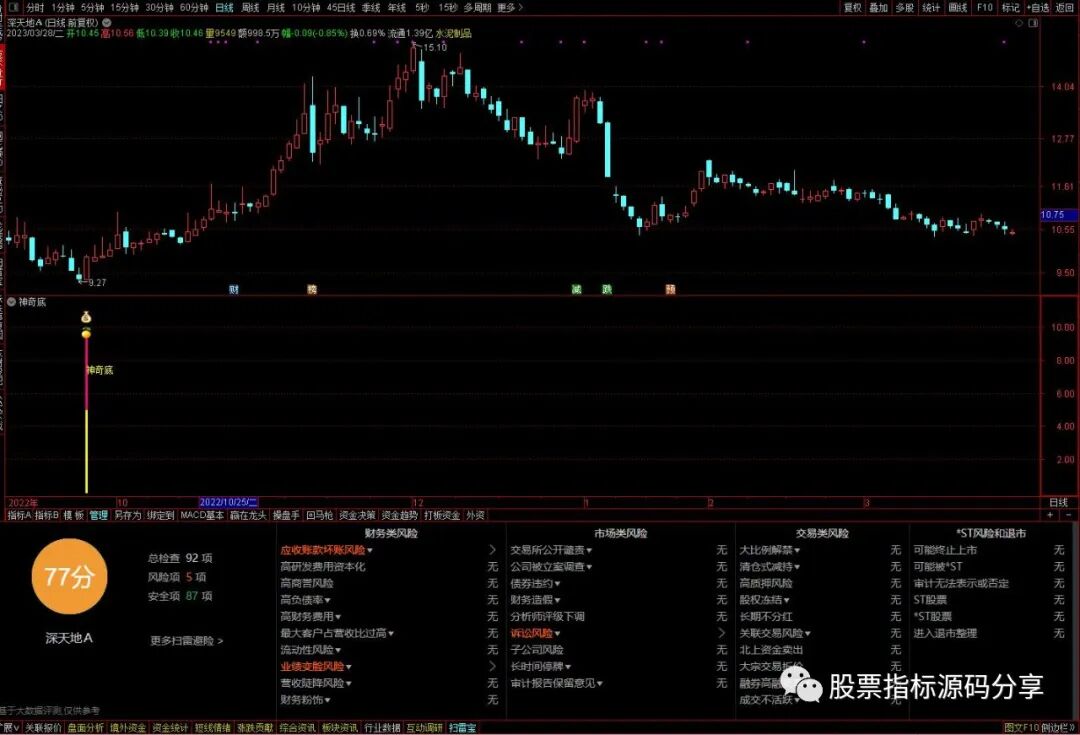
Task: Click the diamond icon at chart top-right
Action: 1019,23
